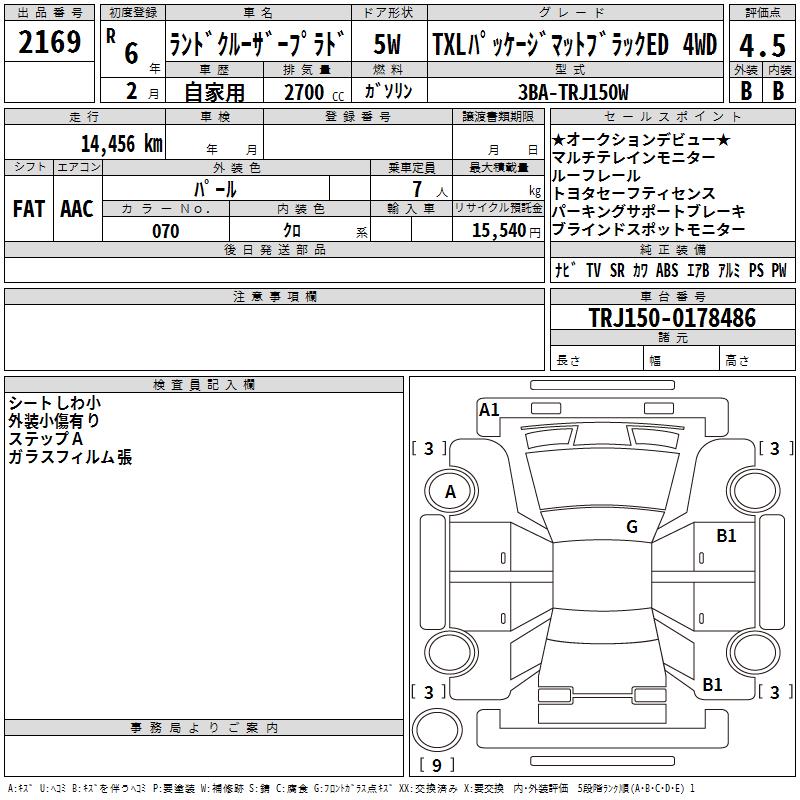This screenshot has width=800, height=800.
Task: Click the 検査員記入欄 header
Action: tap(204, 385)
